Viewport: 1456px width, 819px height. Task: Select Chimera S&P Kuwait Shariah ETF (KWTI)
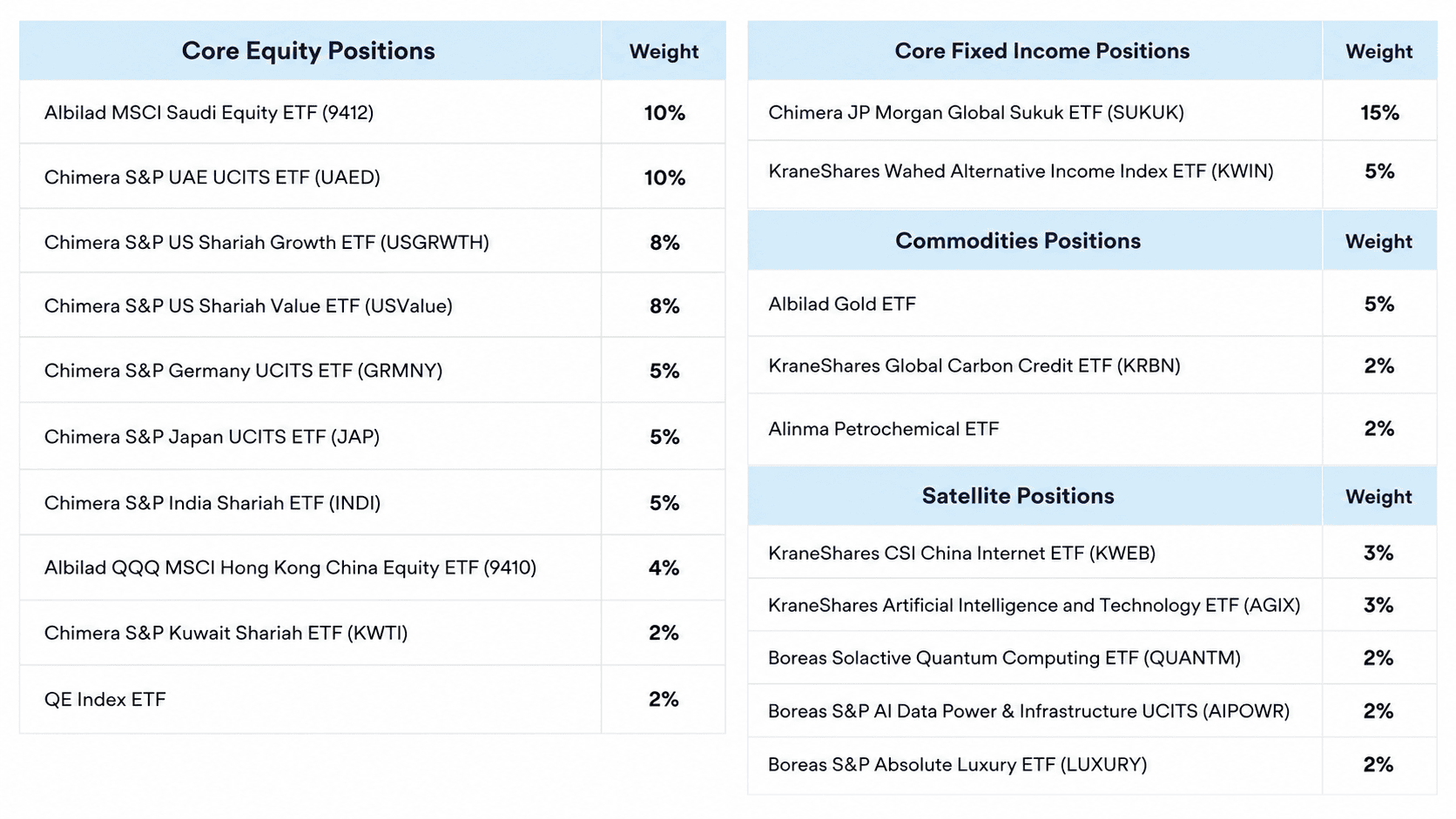coord(226,633)
